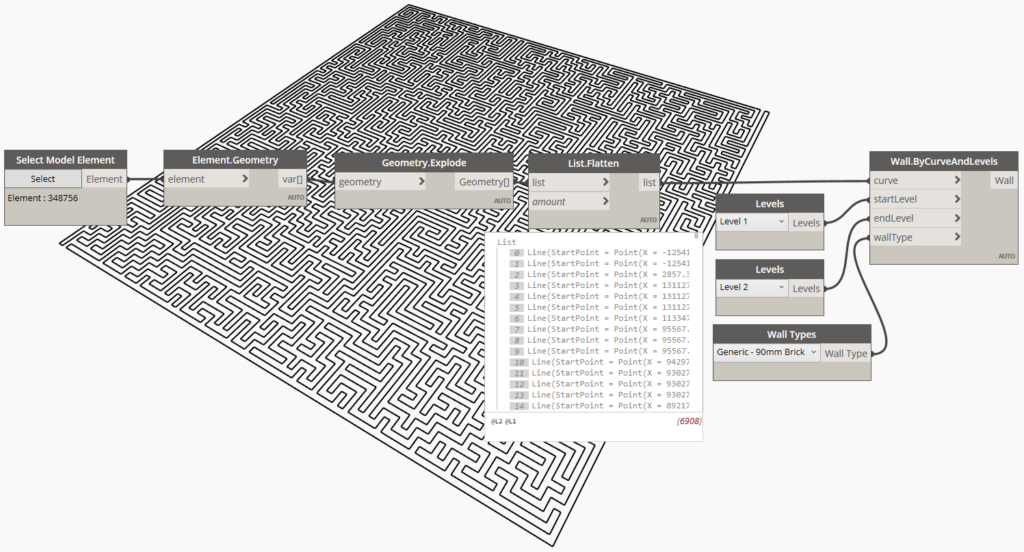Click List header in preview bubble
This screenshot has width=1024, height=552.
pyautogui.click(x=506, y=242)
